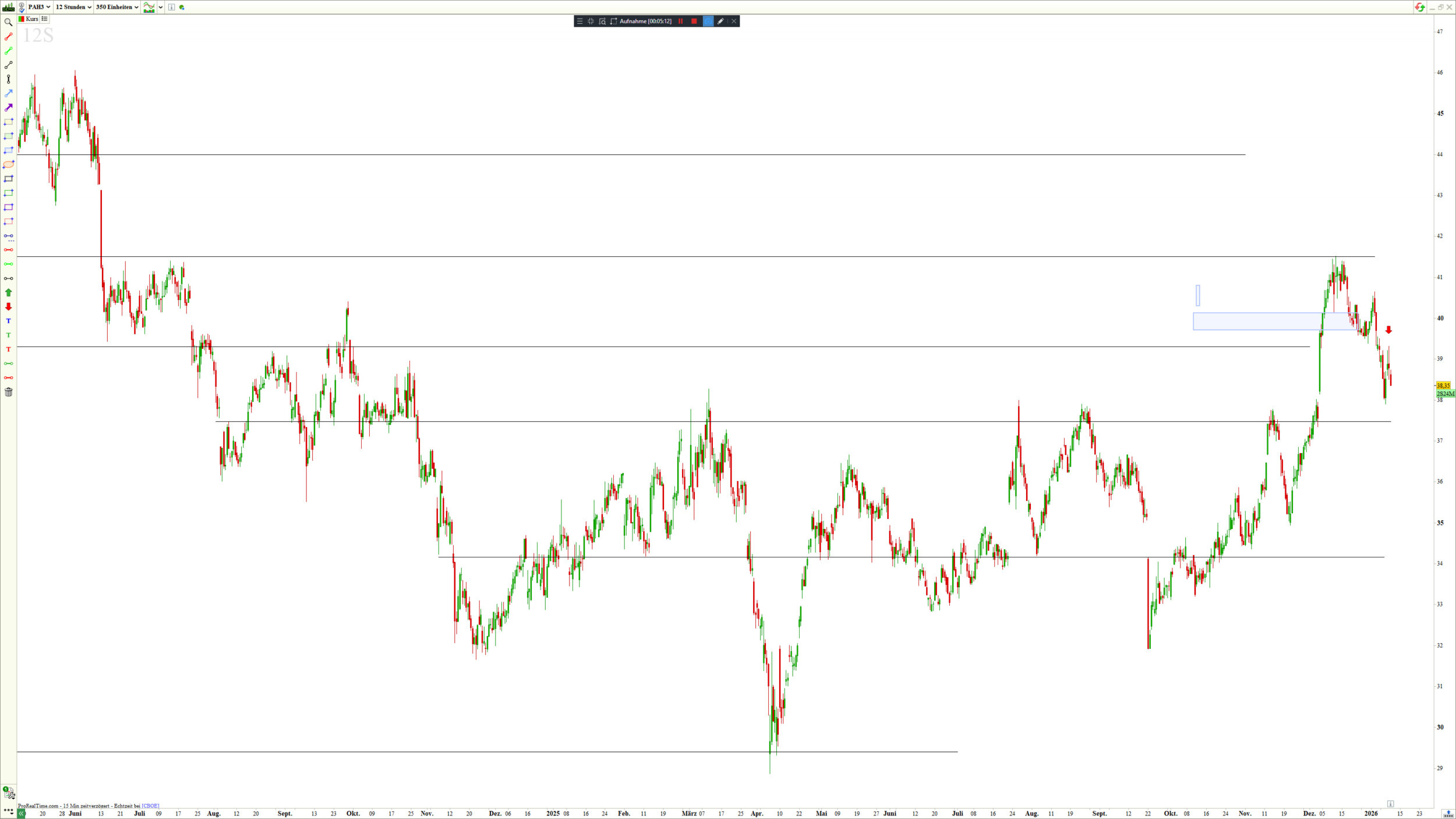The width and height of the screenshot is (1456, 819).
Task: Pick the purple arrow drawing tool
Action: 8,108
